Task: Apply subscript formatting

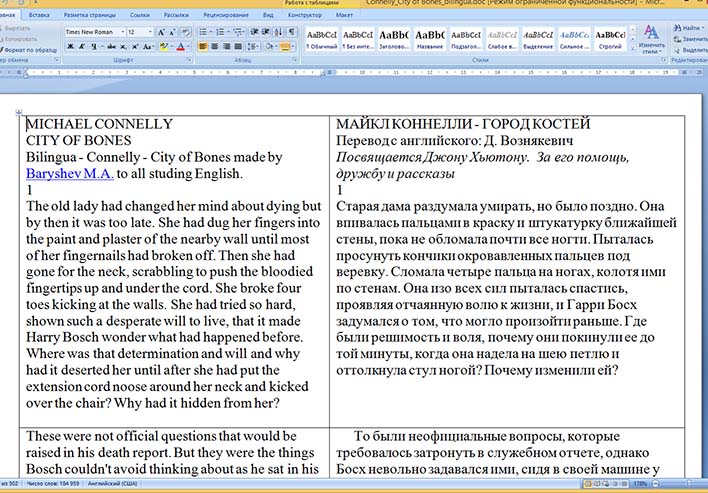Action: [x=123, y=47]
